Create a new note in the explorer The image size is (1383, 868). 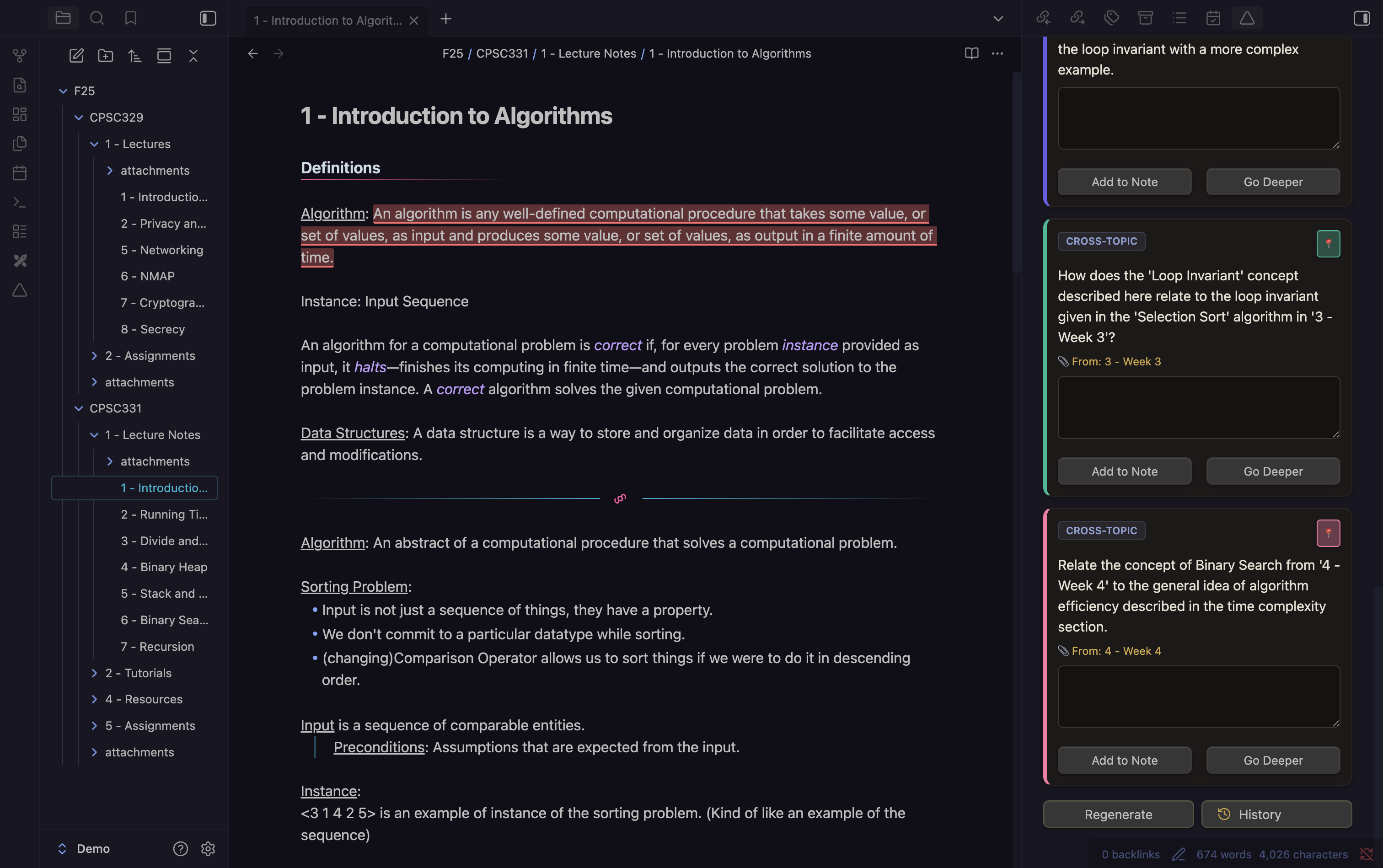pos(76,56)
